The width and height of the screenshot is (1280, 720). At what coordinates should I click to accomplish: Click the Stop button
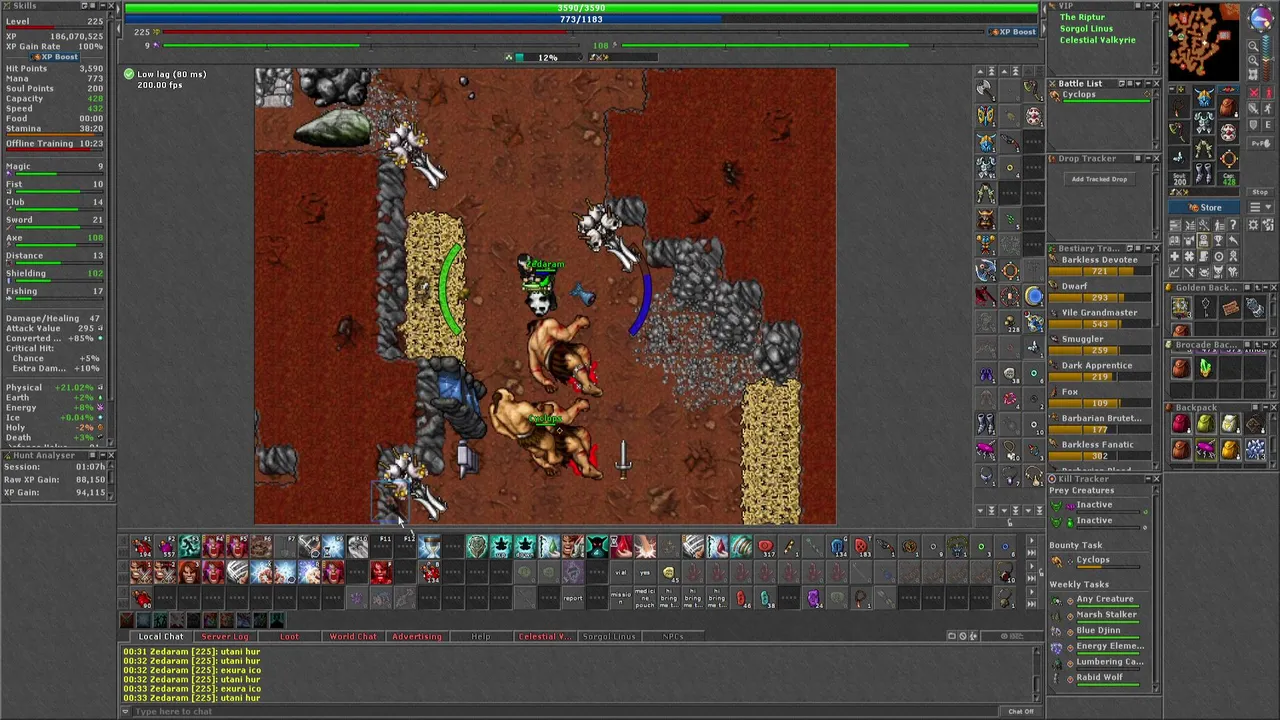(1260, 192)
